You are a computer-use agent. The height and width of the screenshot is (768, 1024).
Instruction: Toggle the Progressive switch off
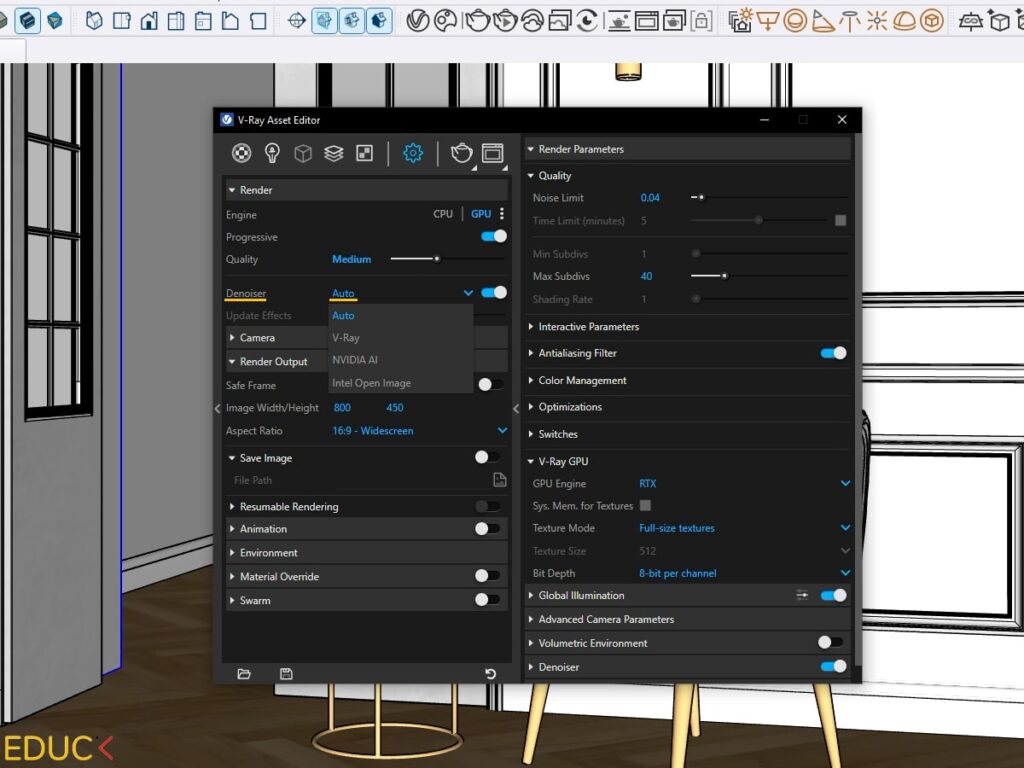[493, 237]
